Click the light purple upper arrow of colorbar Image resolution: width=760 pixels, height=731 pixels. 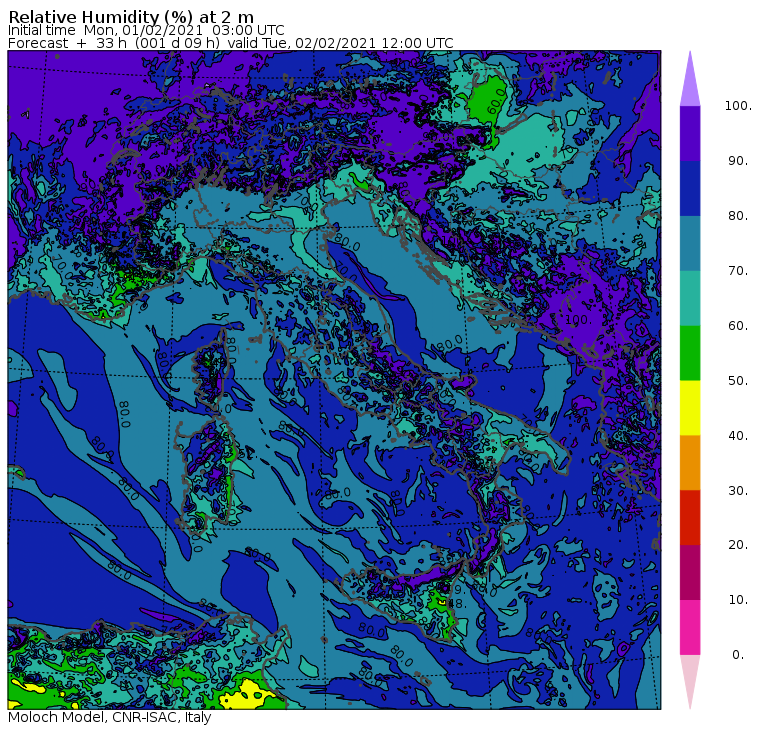coord(690,80)
